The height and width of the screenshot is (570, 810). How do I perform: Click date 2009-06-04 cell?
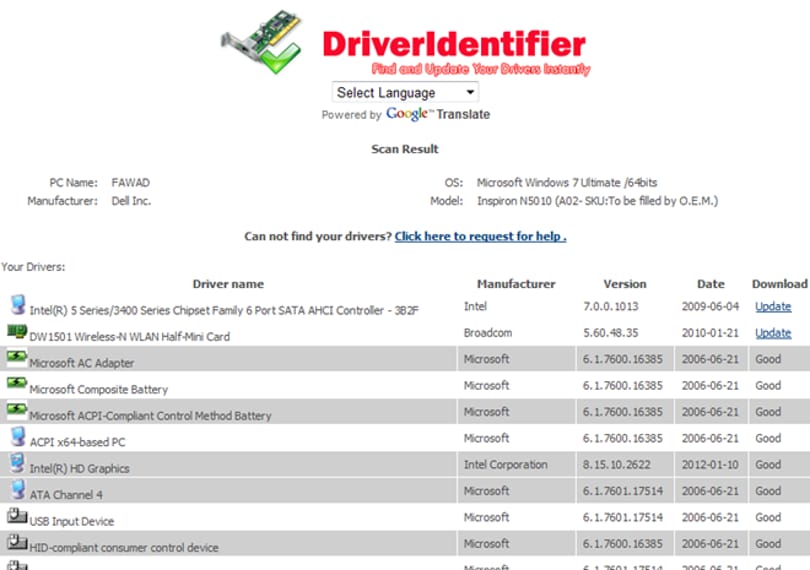click(710, 306)
